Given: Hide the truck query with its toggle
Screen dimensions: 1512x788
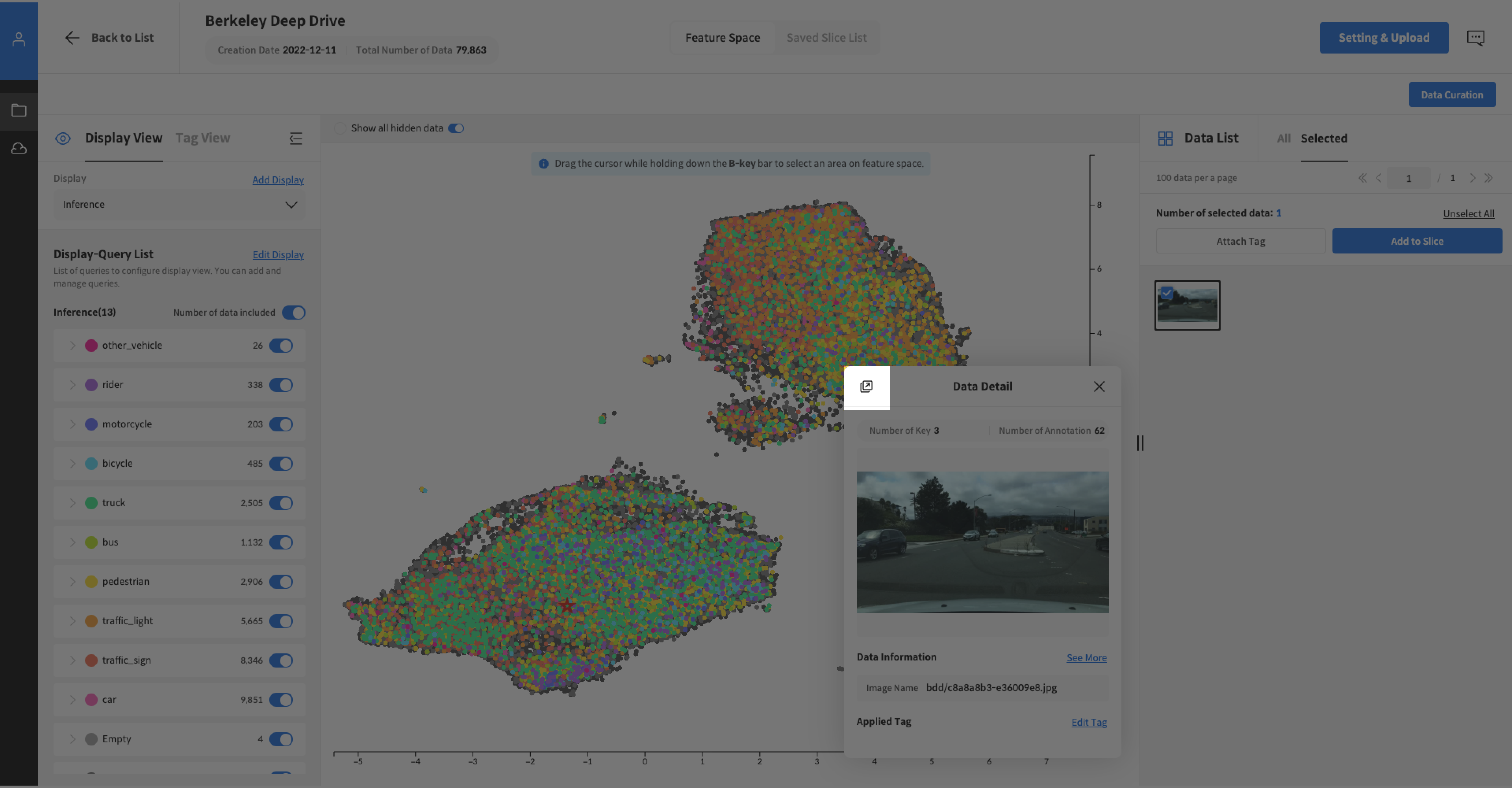Looking at the screenshot, I should click(x=281, y=503).
